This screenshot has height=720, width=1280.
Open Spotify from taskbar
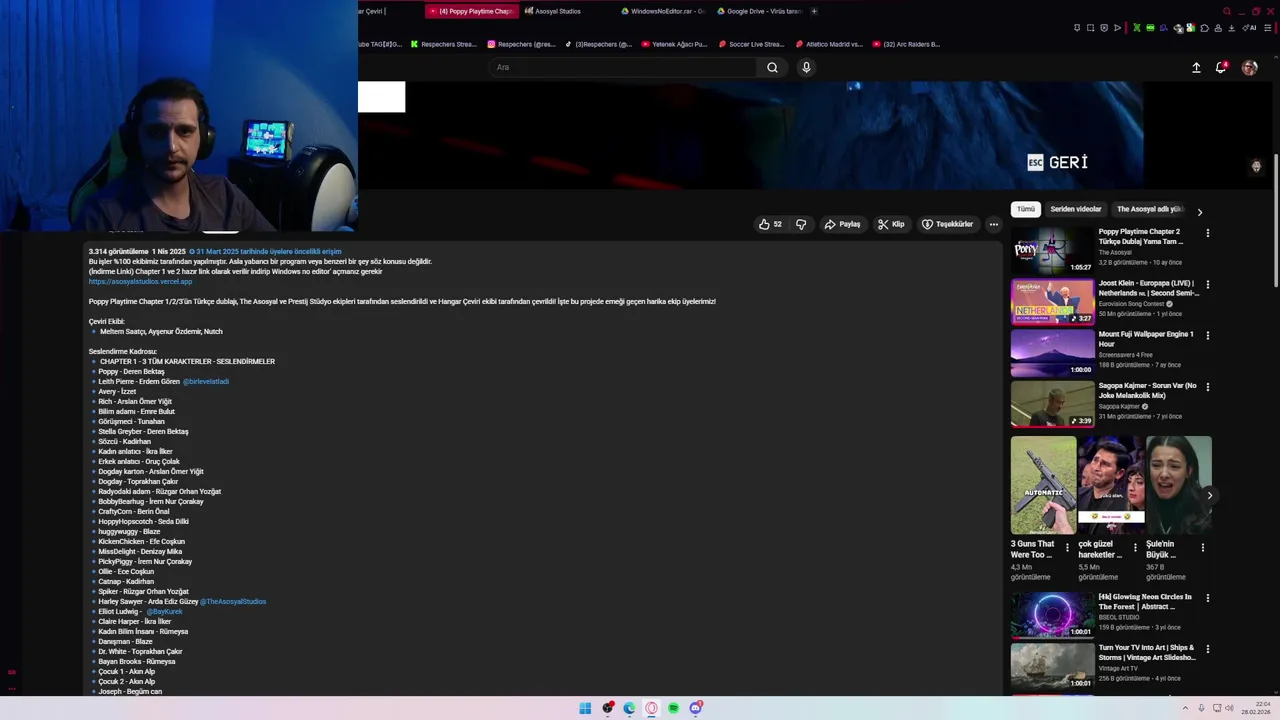[x=673, y=708]
